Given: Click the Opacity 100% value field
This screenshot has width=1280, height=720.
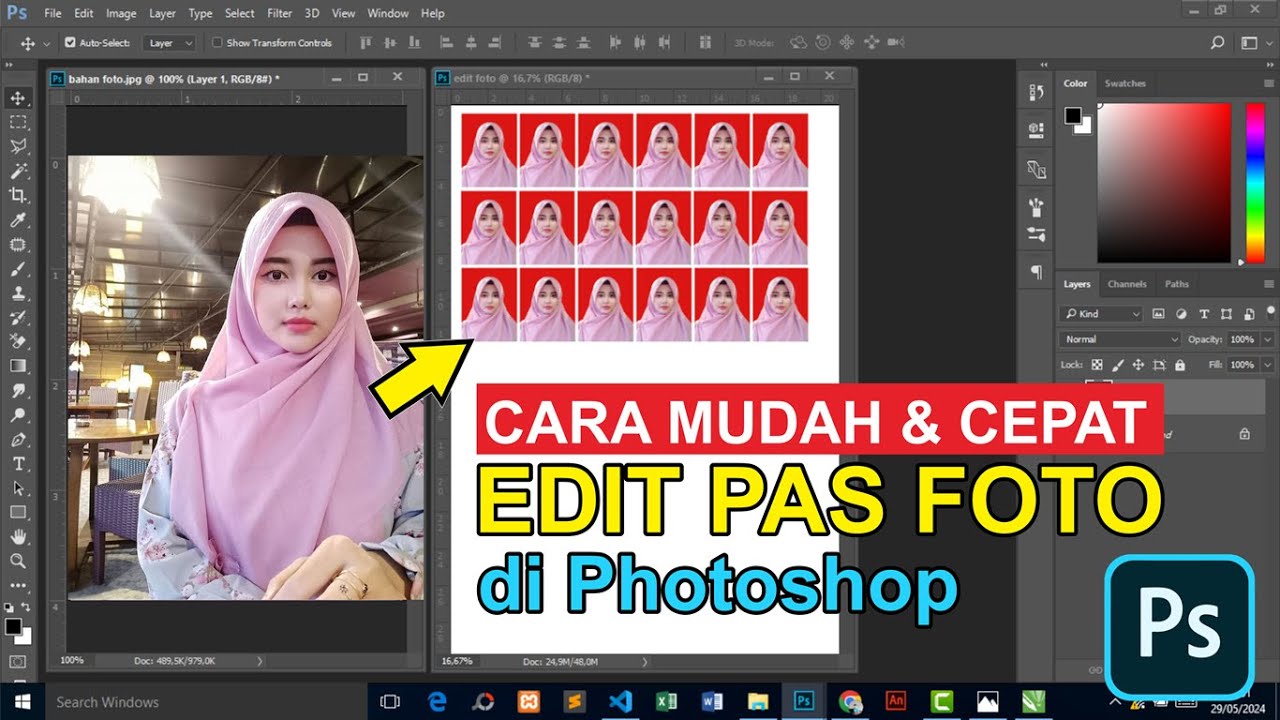Looking at the screenshot, I should 1243,339.
